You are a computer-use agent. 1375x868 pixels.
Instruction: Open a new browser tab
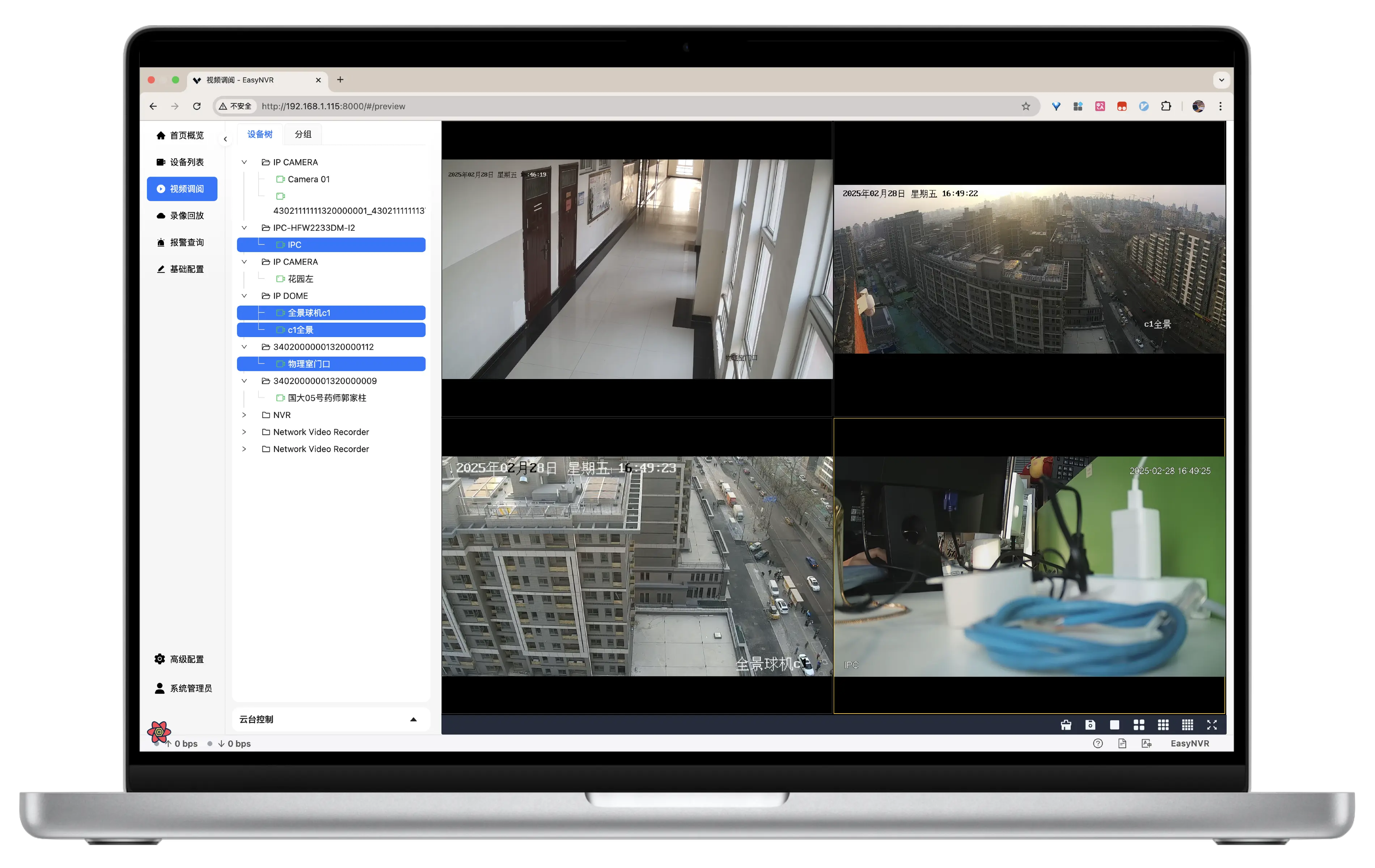[340, 80]
